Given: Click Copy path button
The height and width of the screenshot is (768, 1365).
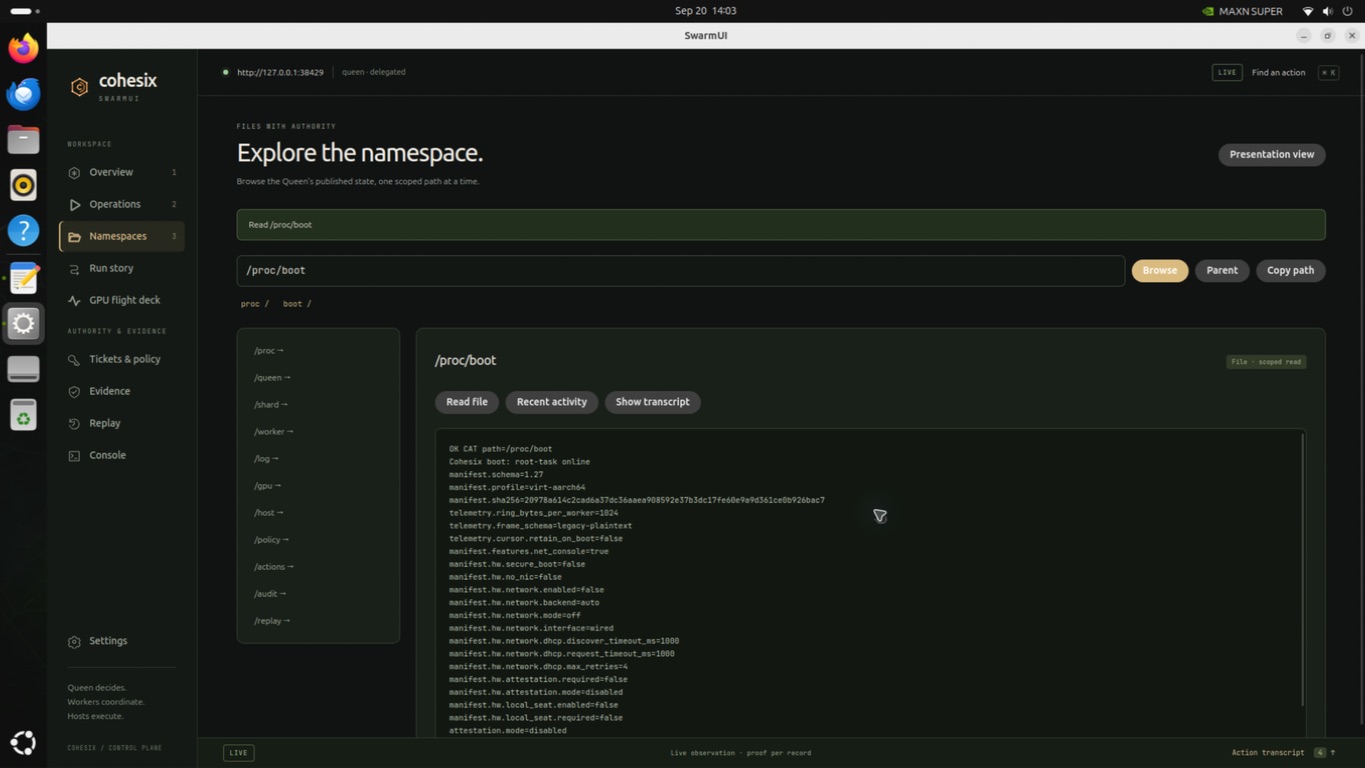Looking at the screenshot, I should tap(1290, 270).
